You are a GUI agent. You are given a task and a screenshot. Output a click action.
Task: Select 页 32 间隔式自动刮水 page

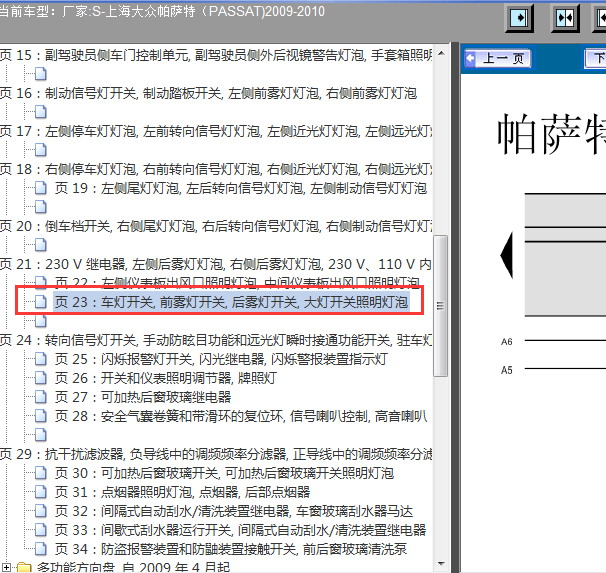click(233, 511)
